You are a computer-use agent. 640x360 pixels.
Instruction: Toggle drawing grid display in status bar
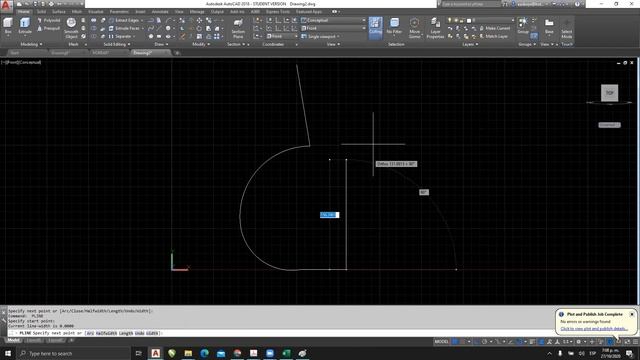coord(455,342)
